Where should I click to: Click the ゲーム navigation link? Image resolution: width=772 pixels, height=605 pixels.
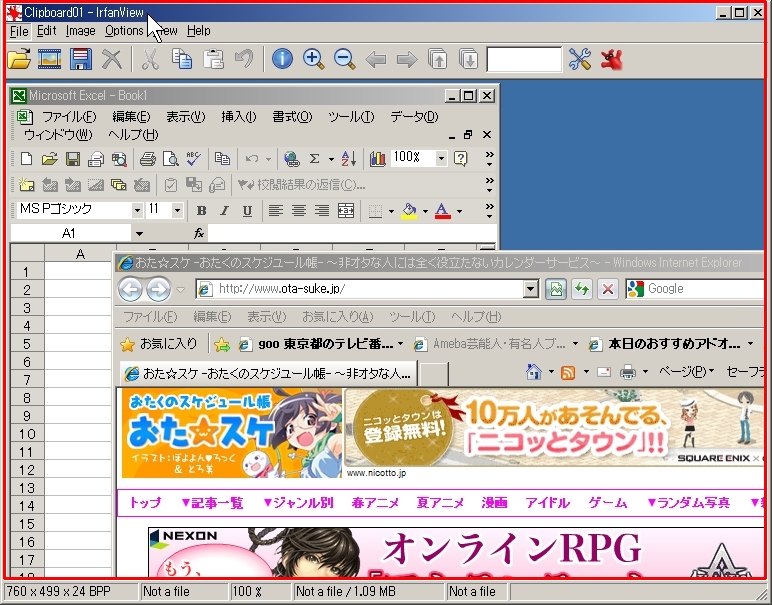(608, 503)
